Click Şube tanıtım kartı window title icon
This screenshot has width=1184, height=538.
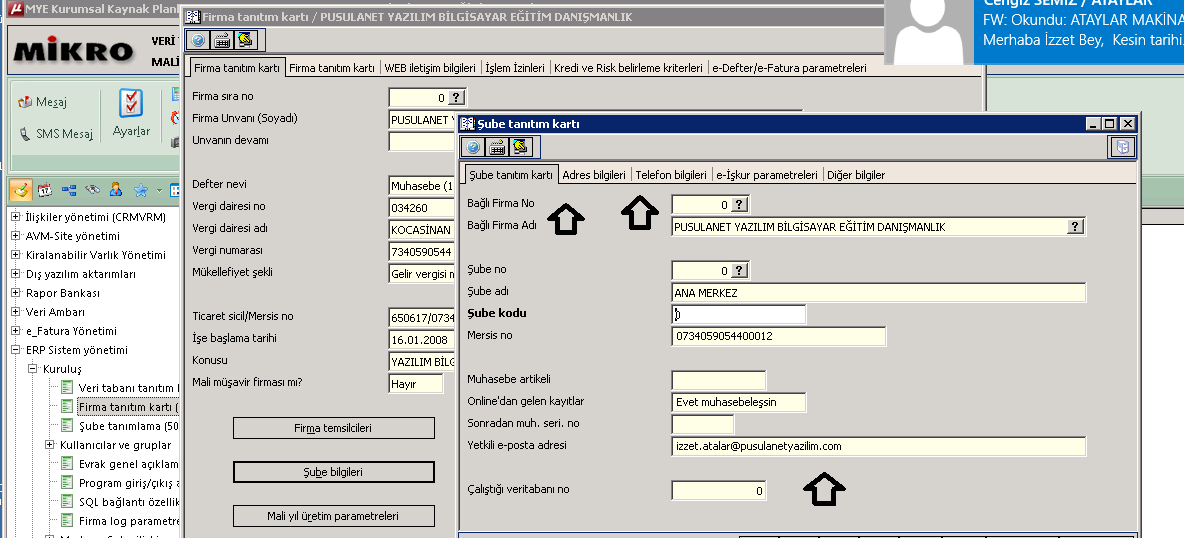tap(467, 124)
